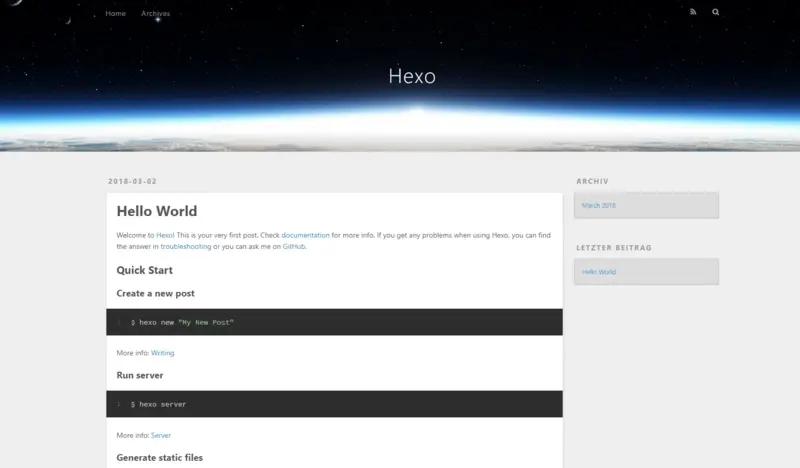Image resolution: width=800 pixels, height=468 pixels.
Task: Visit the GitHub link
Action: (x=294, y=247)
